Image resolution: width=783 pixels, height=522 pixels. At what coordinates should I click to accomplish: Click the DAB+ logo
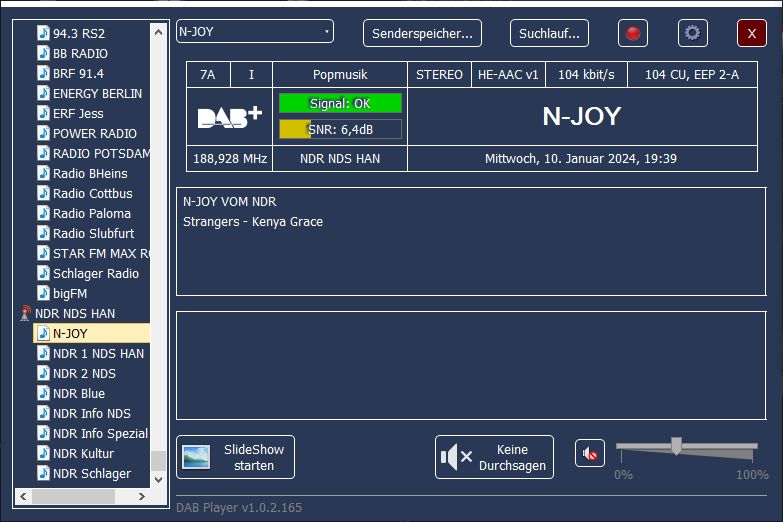tap(229, 117)
